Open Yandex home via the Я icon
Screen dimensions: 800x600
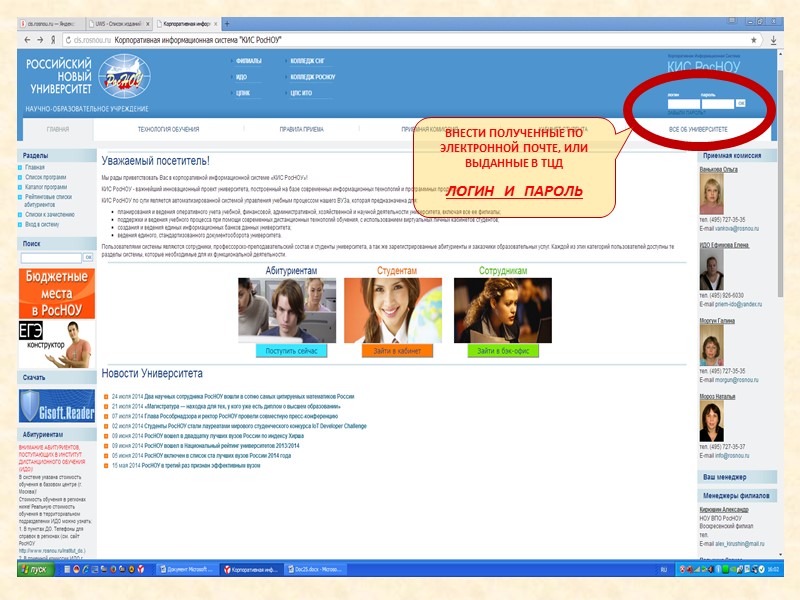[53, 40]
